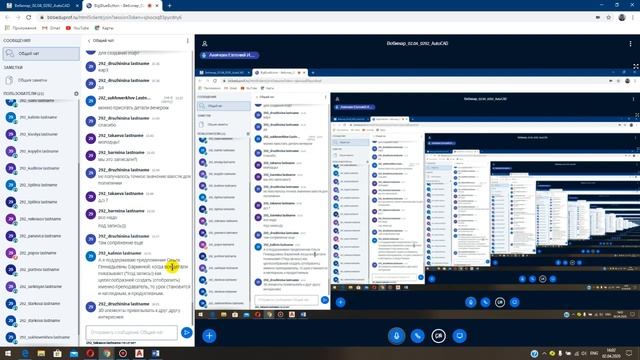Toggle the user list with the person icon
This screenshot has width=640, height=360.
[x=204, y=43]
